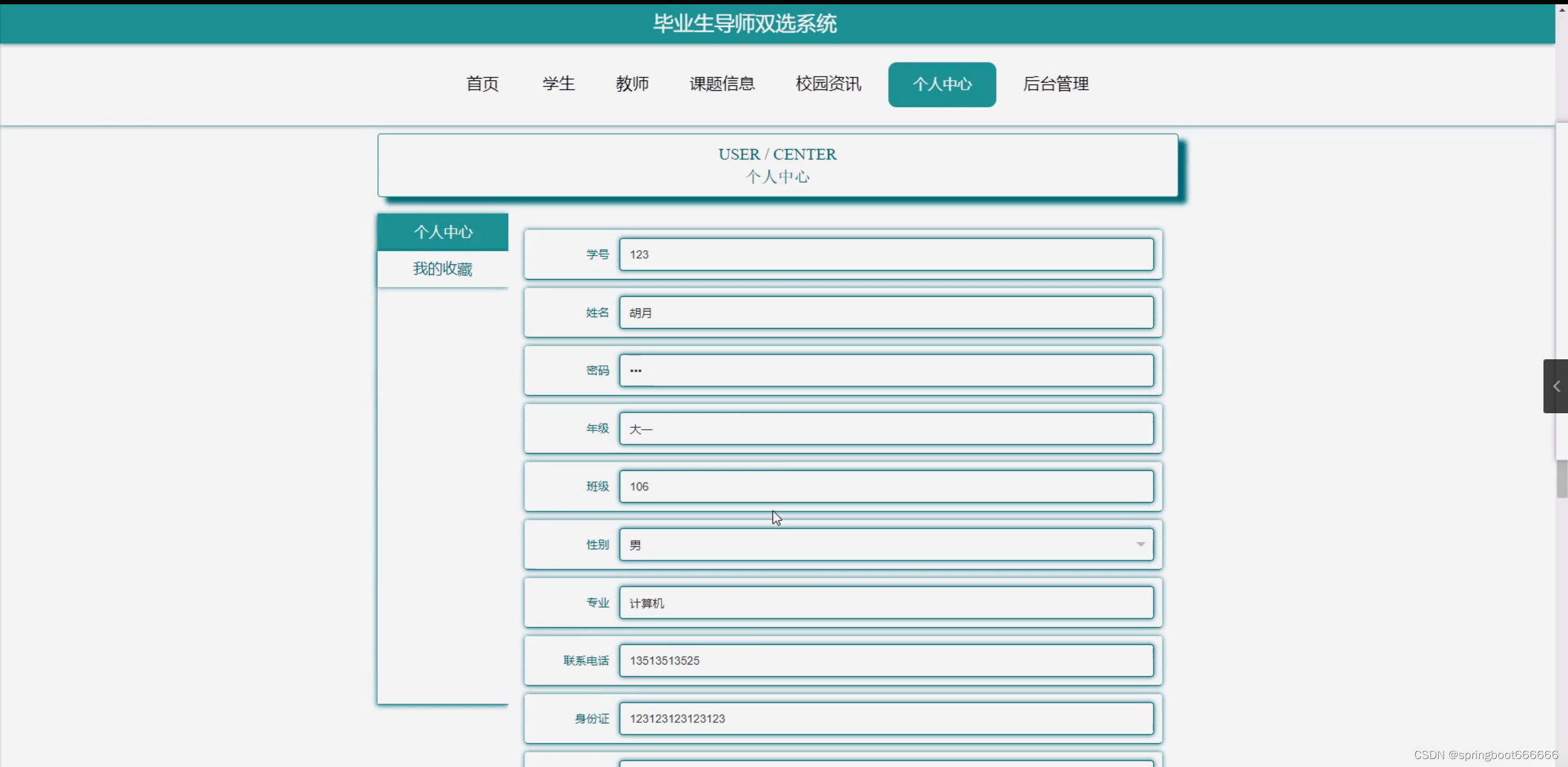The height and width of the screenshot is (767, 1568).
Task: Expand the collapsed side panel arrow
Action: pos(1556,386)
